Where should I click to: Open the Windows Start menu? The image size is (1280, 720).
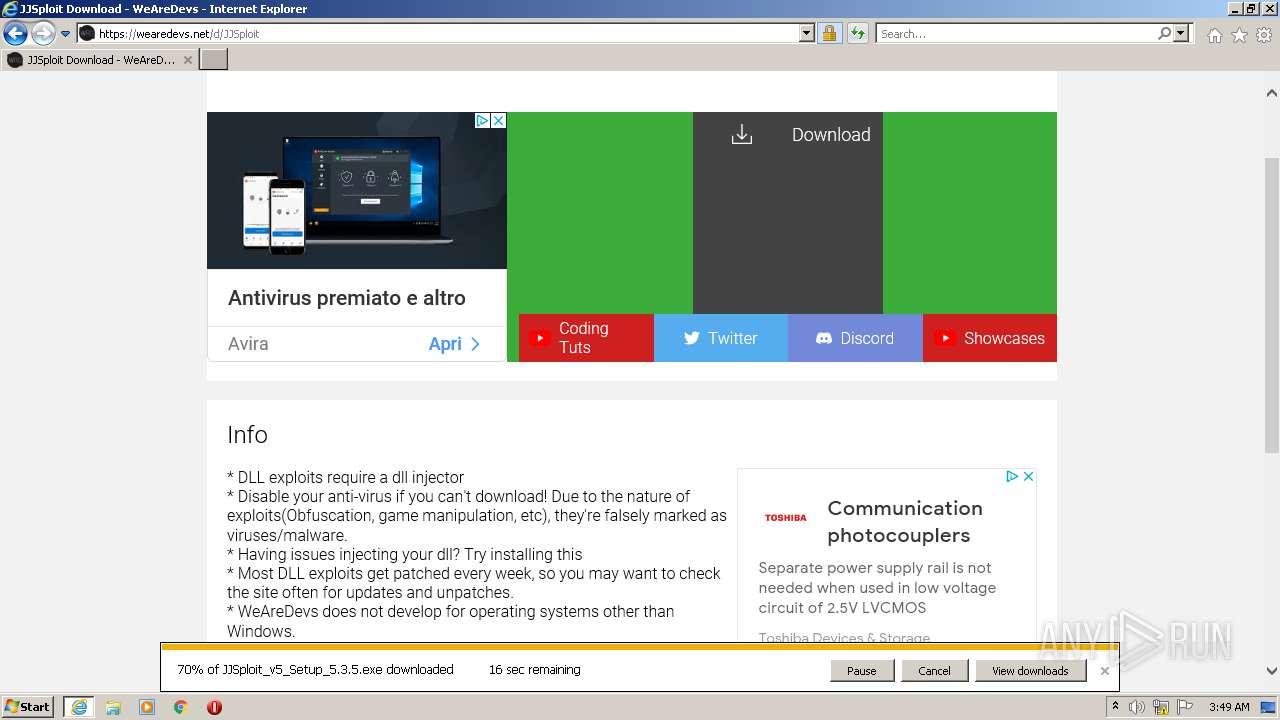(x=28, y=706)
